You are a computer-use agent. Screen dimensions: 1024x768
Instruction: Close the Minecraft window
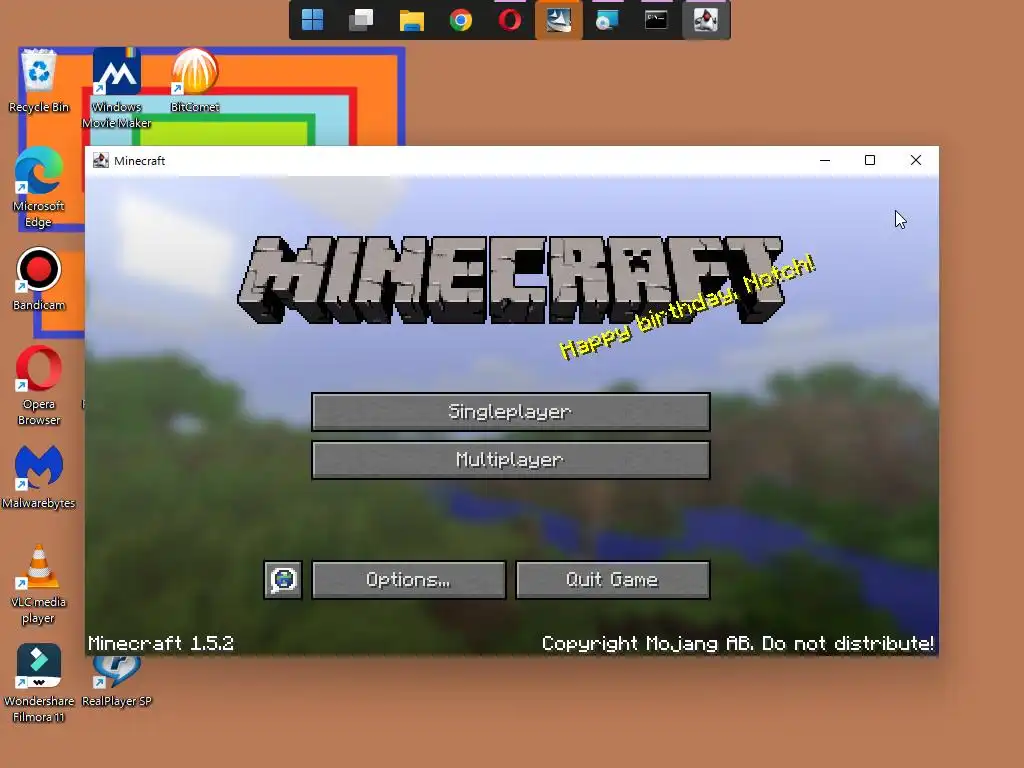click(x=916, y=161)
